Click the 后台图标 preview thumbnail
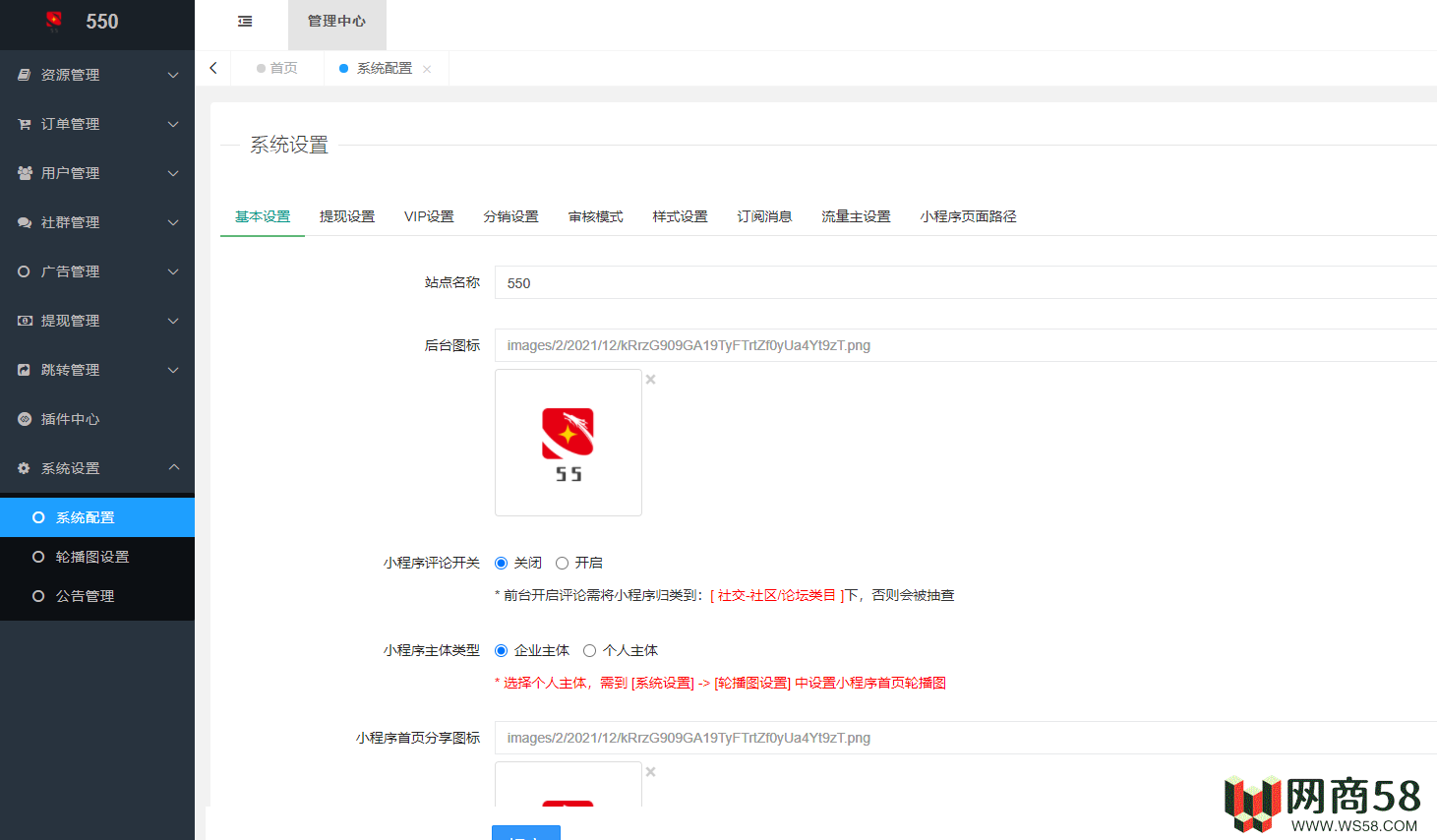The height and width of the screenshot is (840, 1437). (569, 443)
